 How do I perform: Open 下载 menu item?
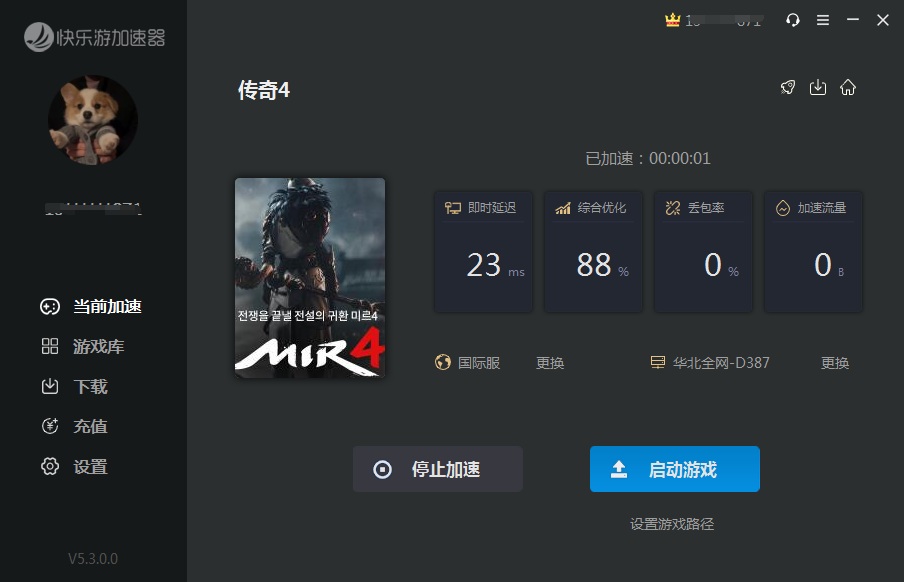click(x=74, y=386)
